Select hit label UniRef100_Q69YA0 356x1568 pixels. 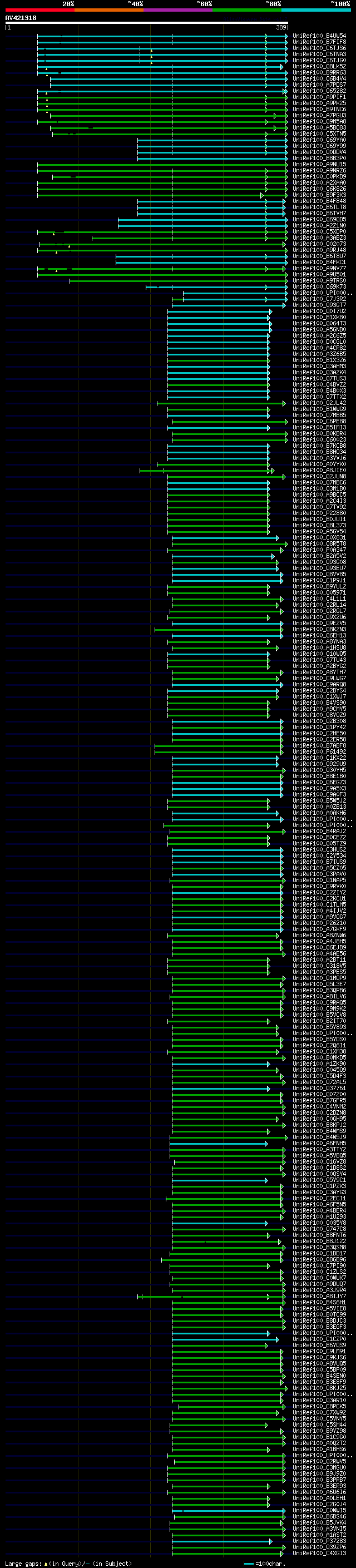[x=319, y=140]
